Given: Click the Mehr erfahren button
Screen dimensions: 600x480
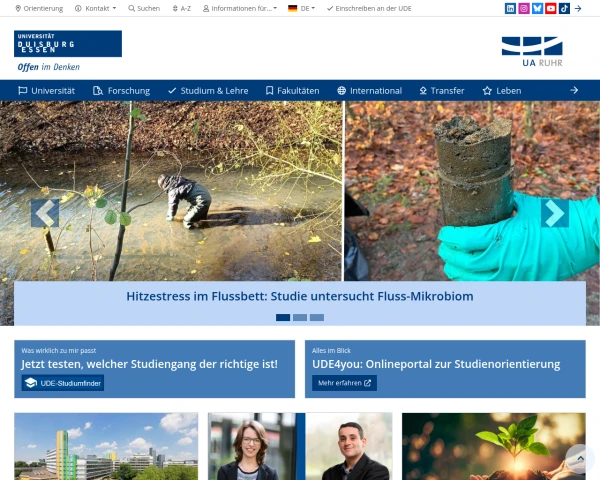Looking at the screenshot, I should tap(344, 383).
